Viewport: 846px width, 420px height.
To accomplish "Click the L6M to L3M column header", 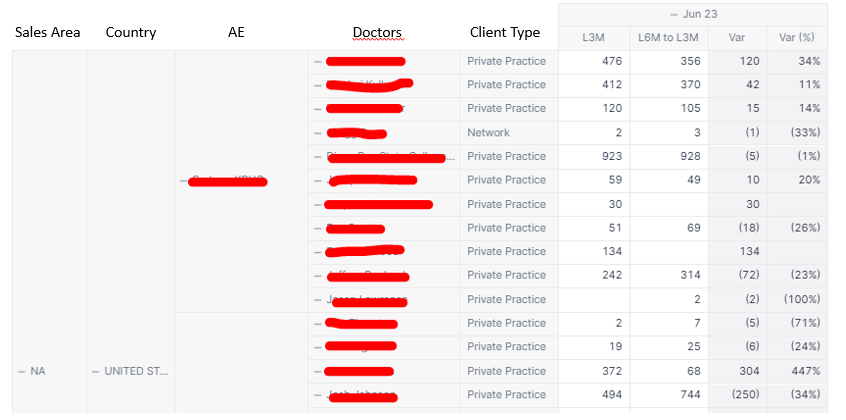I will (669, 38).
